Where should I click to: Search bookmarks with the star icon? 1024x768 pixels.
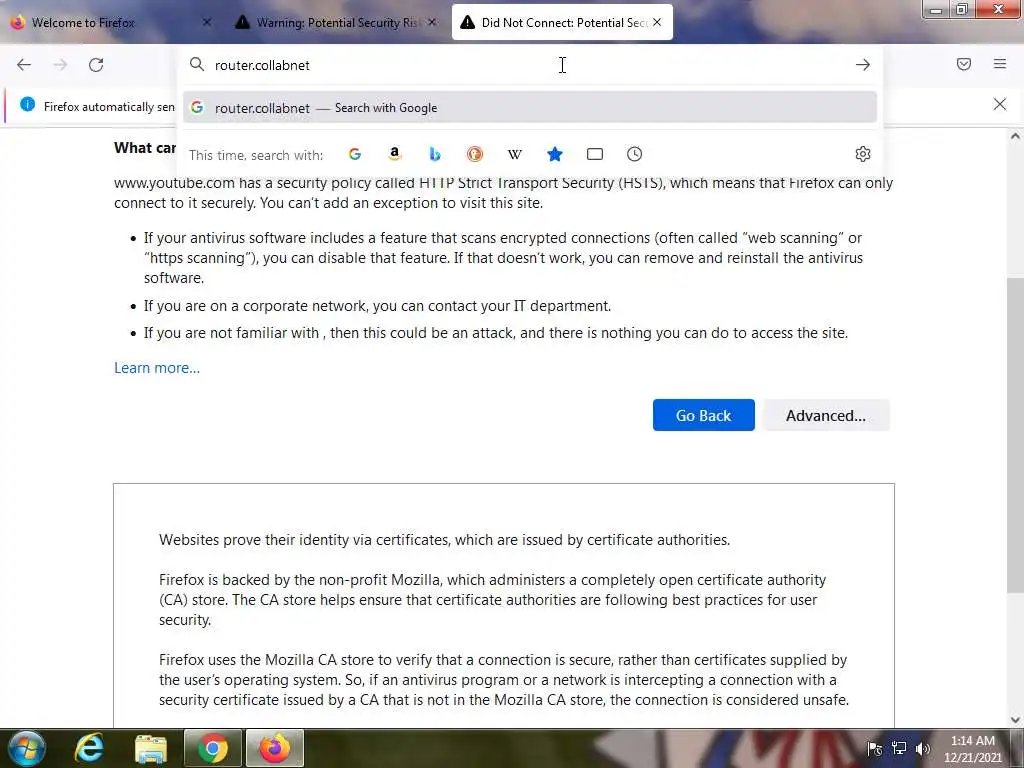pos(554,154)
